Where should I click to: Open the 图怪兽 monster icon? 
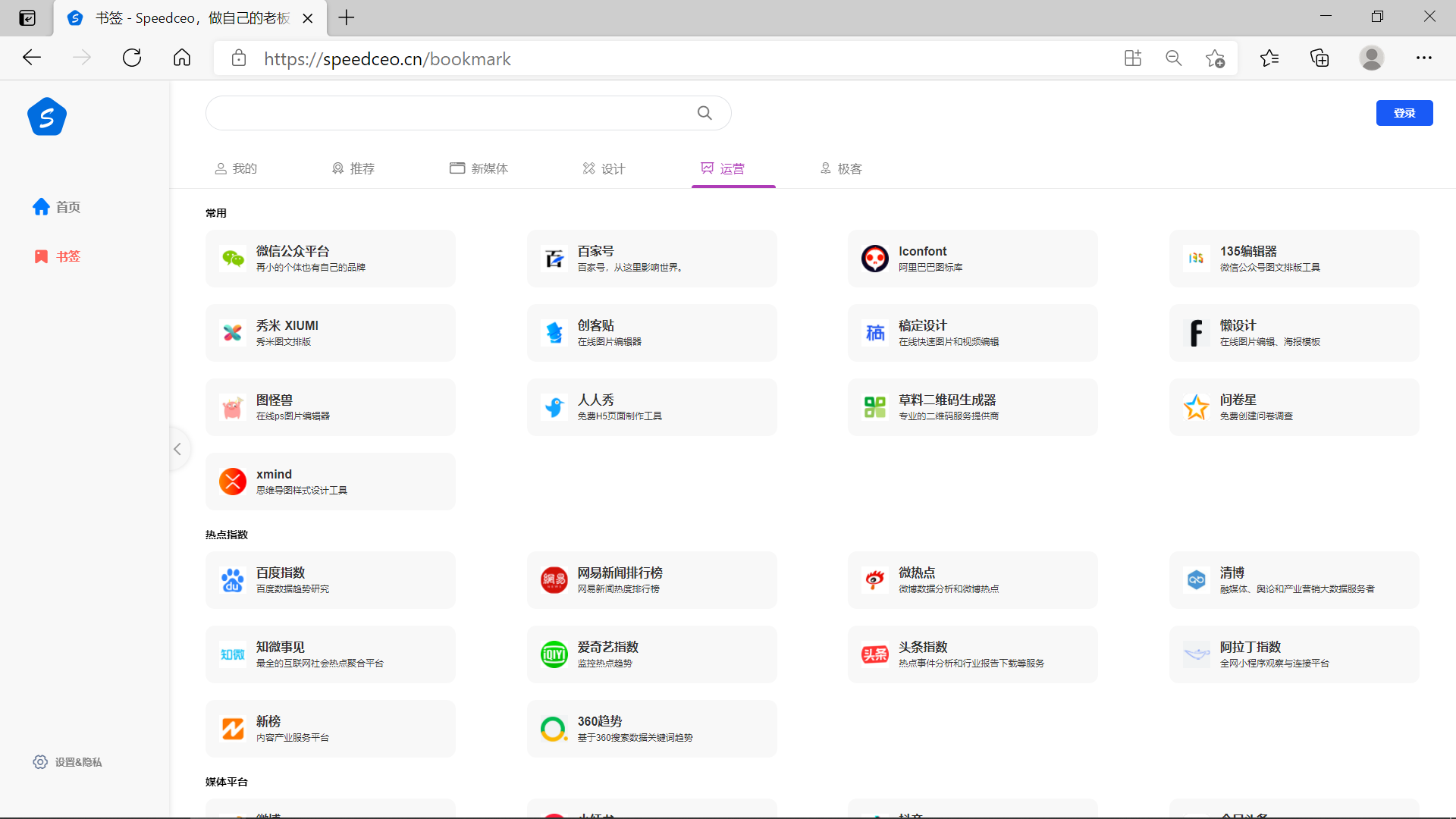click(x=233, y=407)
